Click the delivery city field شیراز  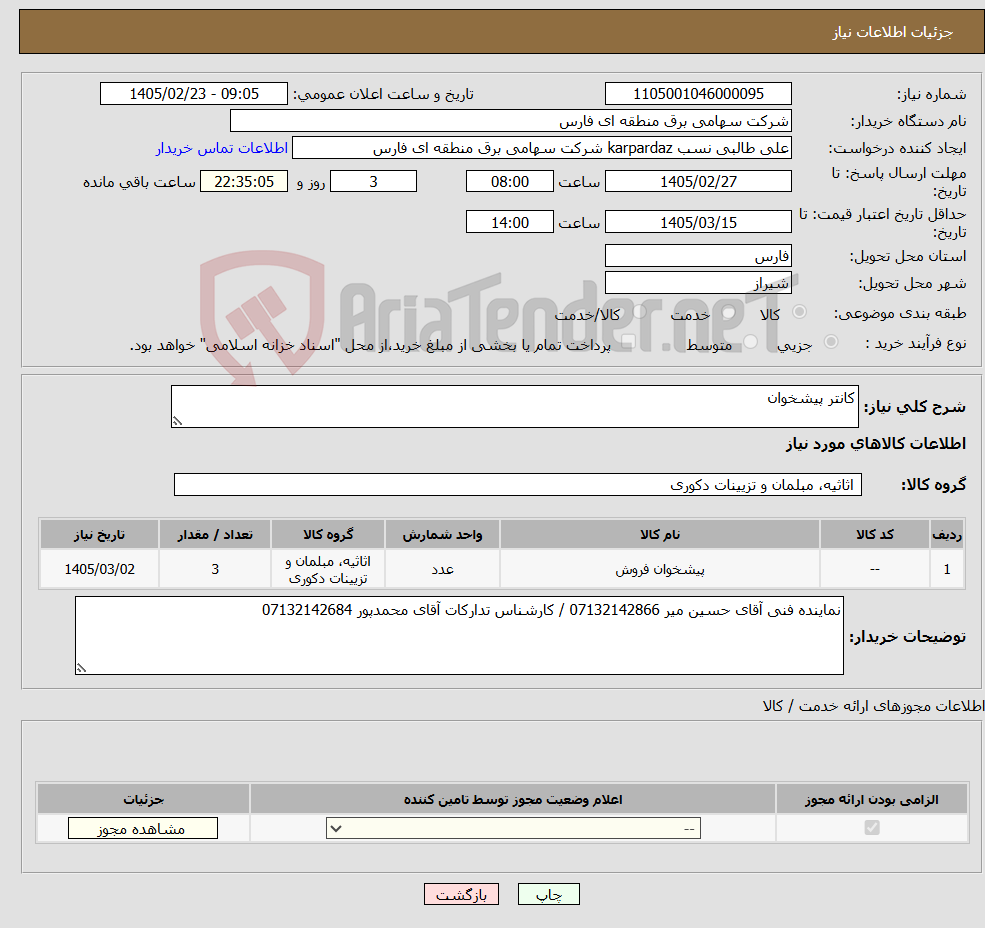tap(698, 283)
